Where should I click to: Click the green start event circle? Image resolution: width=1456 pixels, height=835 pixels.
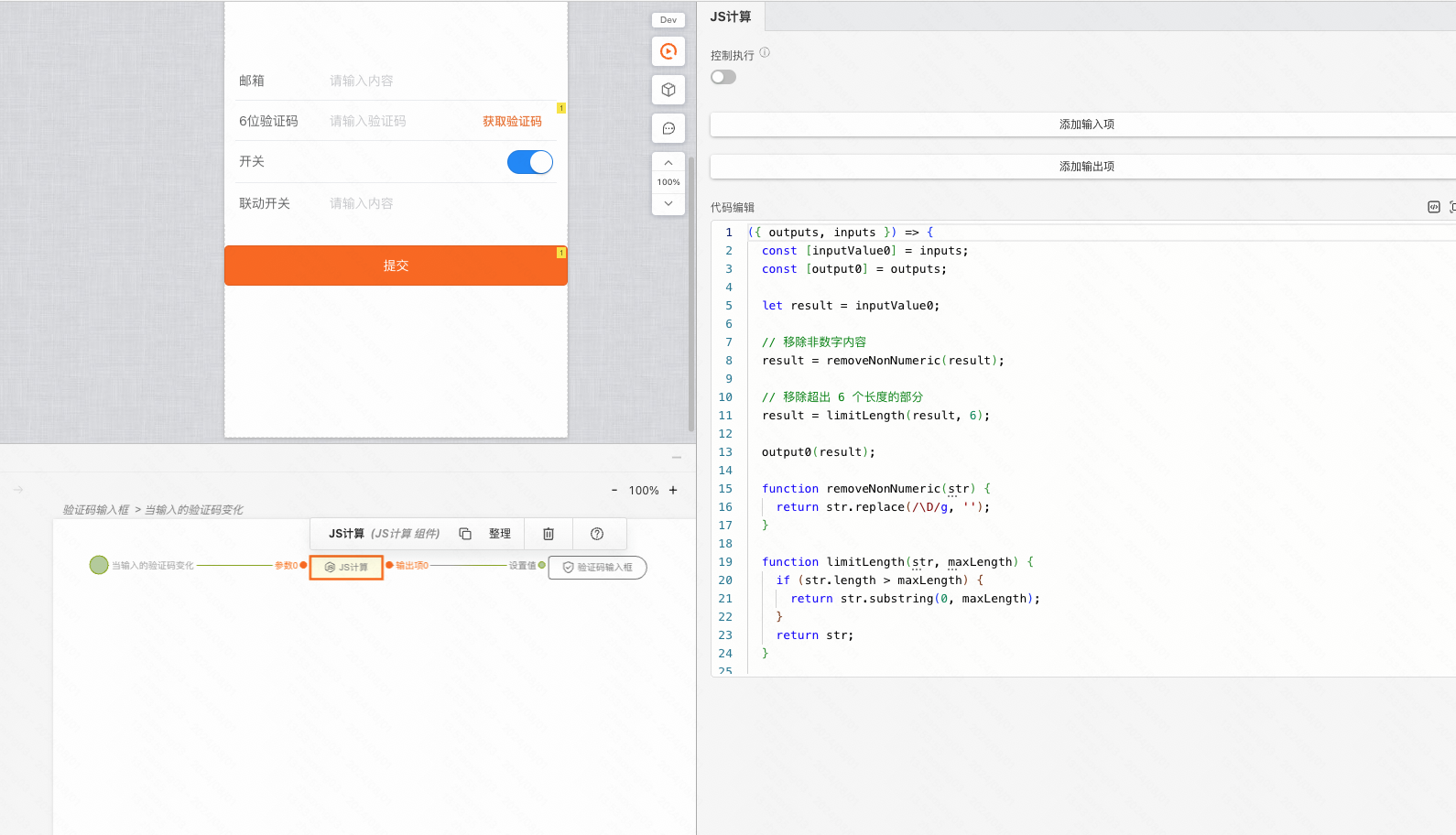pos(99,565)
